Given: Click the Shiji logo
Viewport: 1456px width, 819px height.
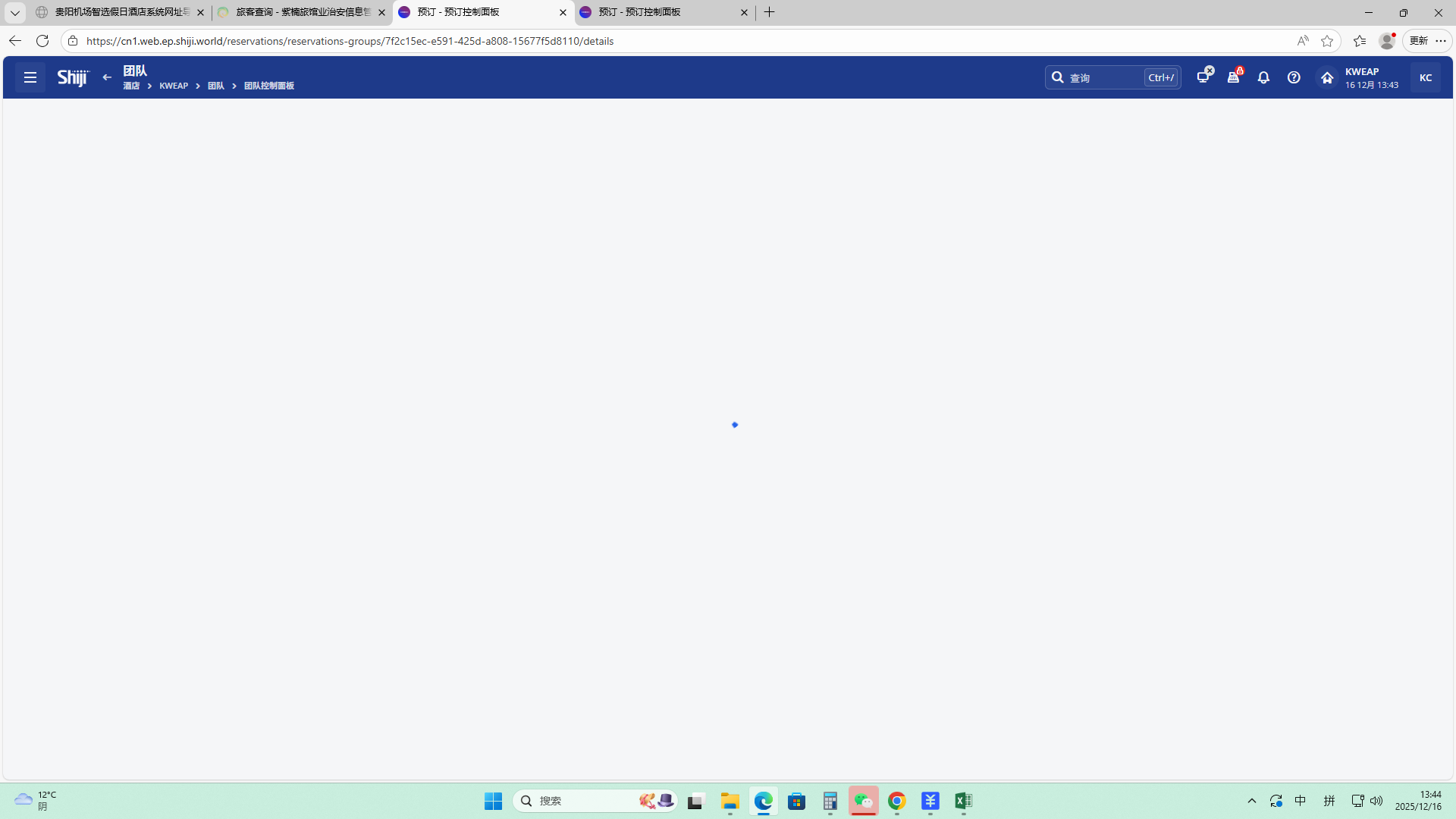Looking at the screenshot, I should [x=73, y=77].
